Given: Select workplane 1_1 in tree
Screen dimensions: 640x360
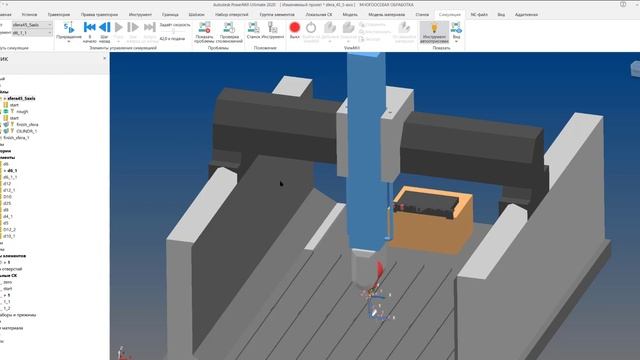Looking at the screenshot, I should 7,302.
